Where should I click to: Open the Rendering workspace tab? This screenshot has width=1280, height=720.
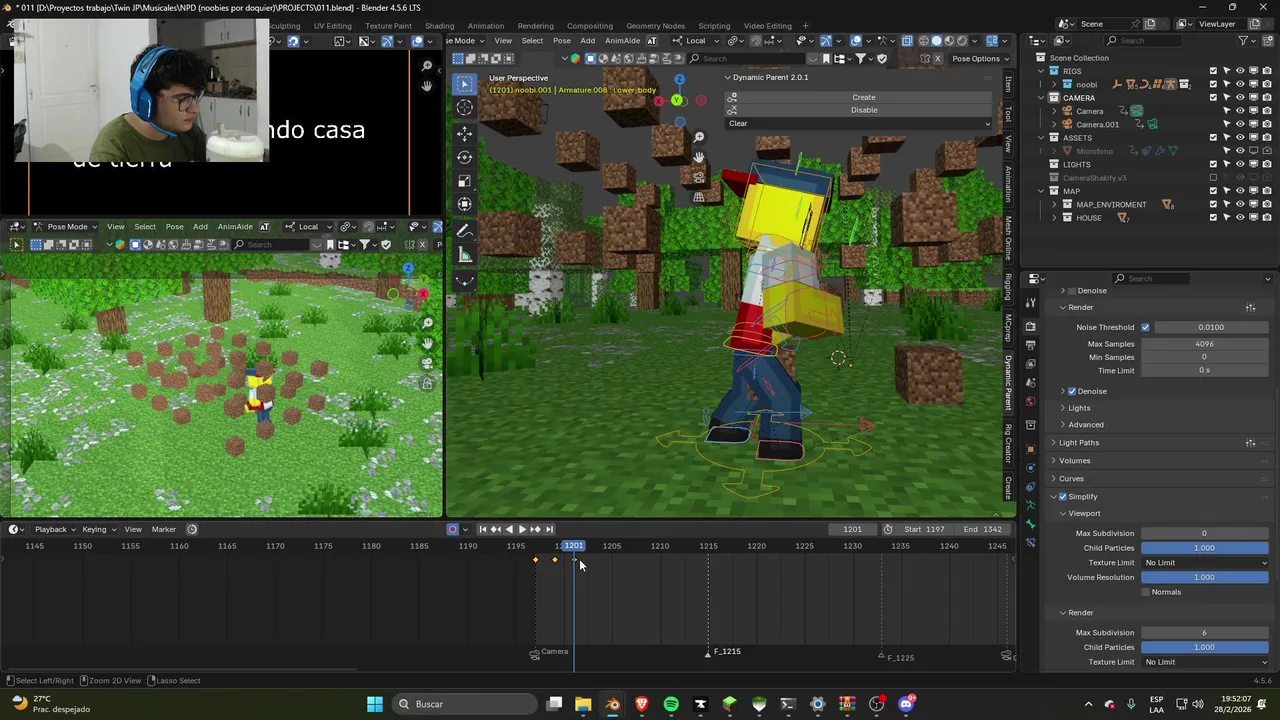pos(535,26)
